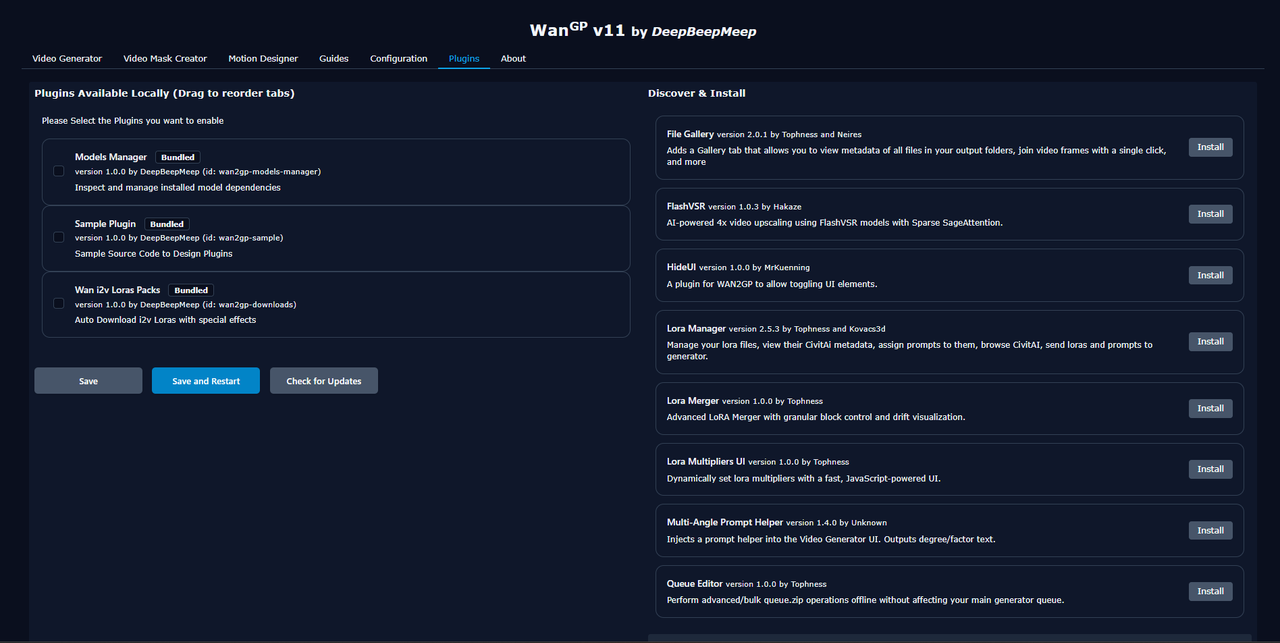1280x643 pixels.
Task: Open the Video Generator tab
Action: click(67, 58)
